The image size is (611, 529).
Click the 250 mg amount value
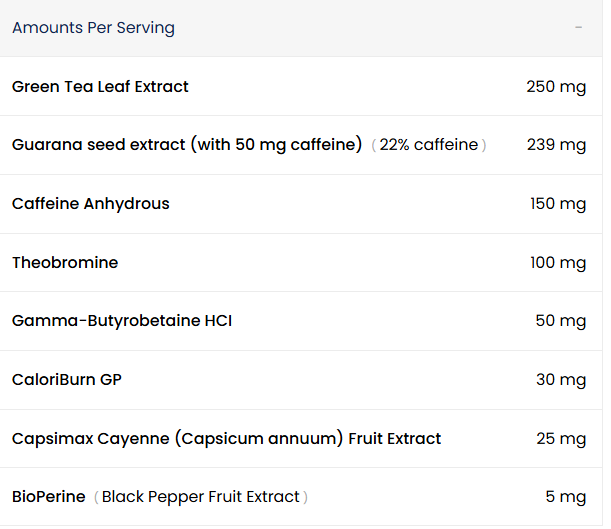(x=555, y=87)
